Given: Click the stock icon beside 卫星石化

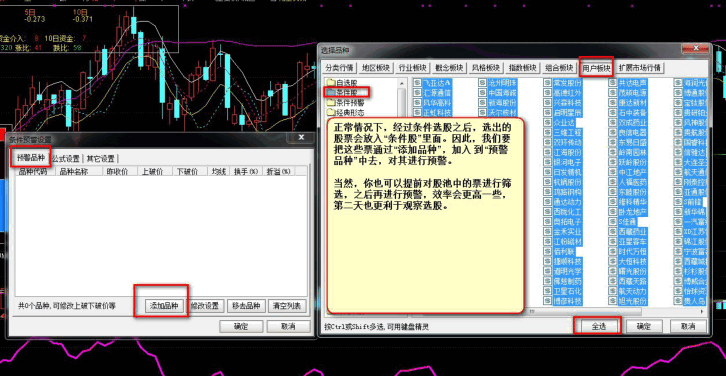Looking at the screenshot, I should coord(548,291).
